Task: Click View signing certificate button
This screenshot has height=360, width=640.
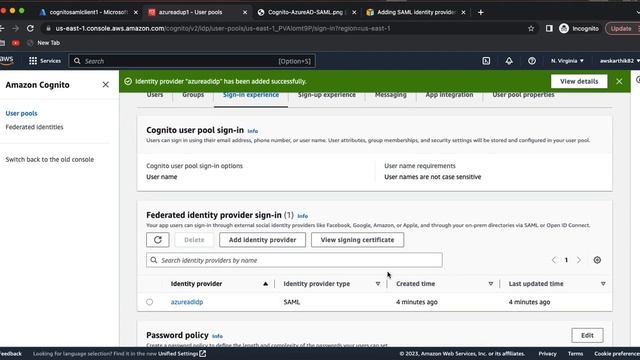Action: (x=357, y=240)
